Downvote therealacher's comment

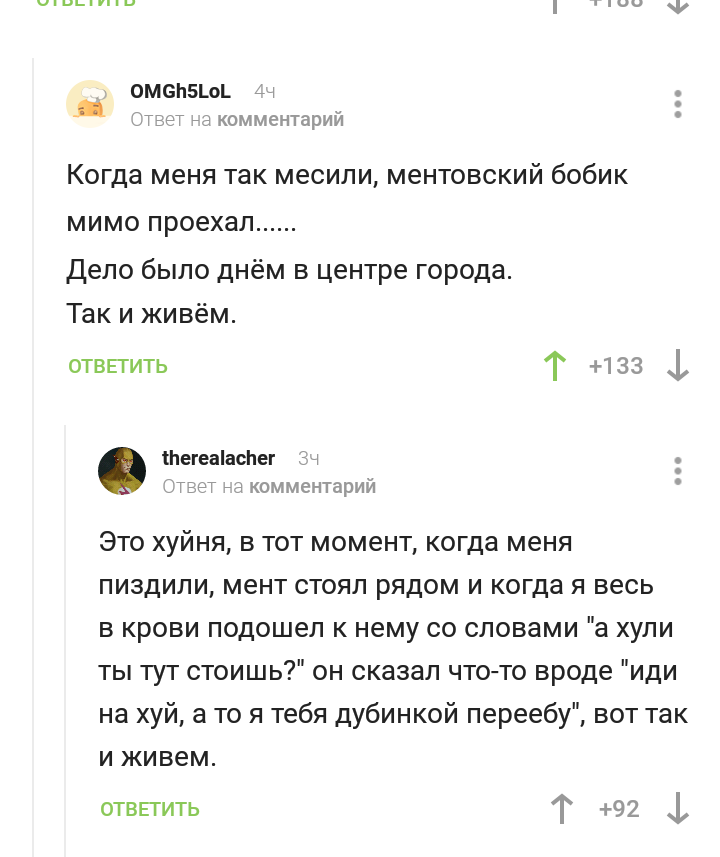pos(678,808)
